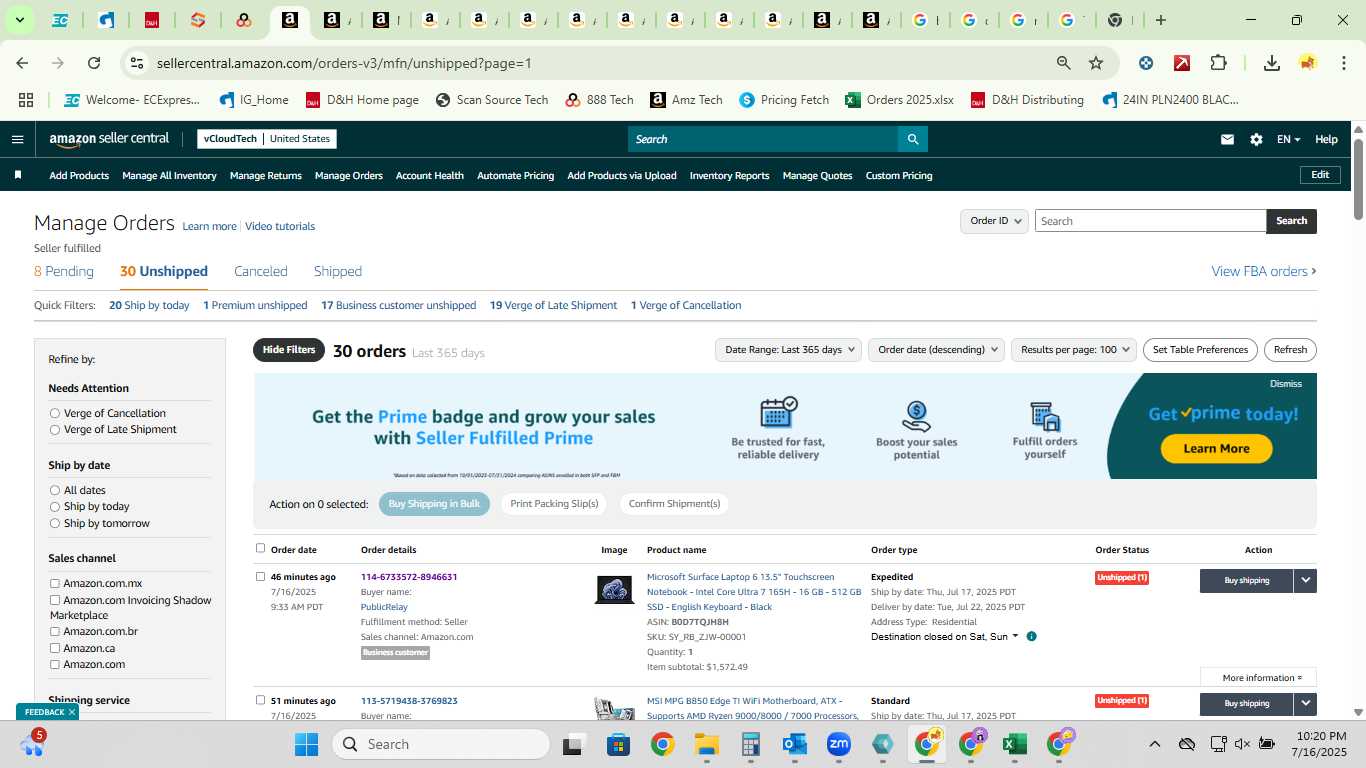
Task: Open the zoom magnifier icon in address bar
Action: [1064, 63]
